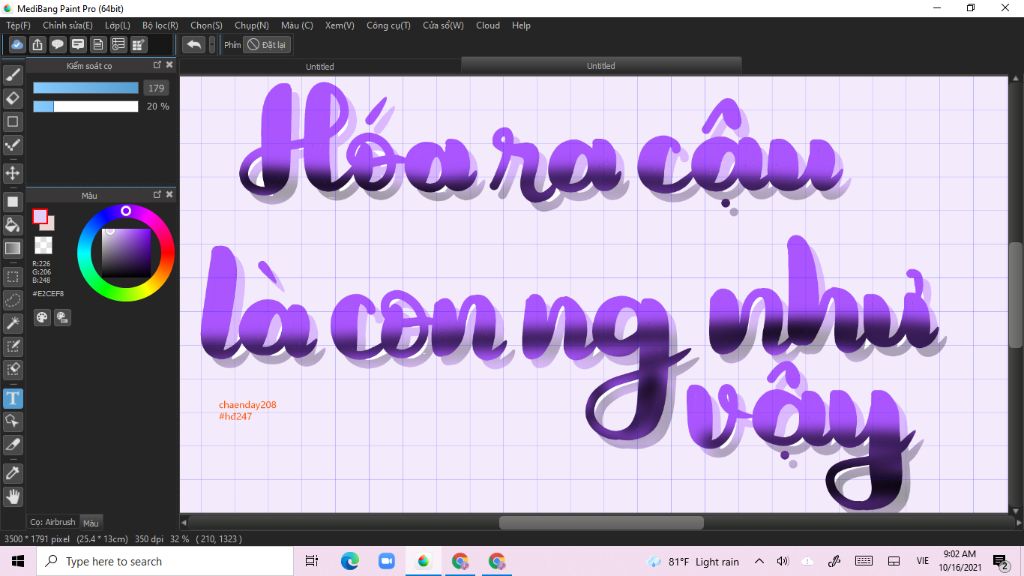Viewport: 1024px width, 576px height.
Task: Select the background color swatch
Action: pyautogui.click(x=50, y=226)
